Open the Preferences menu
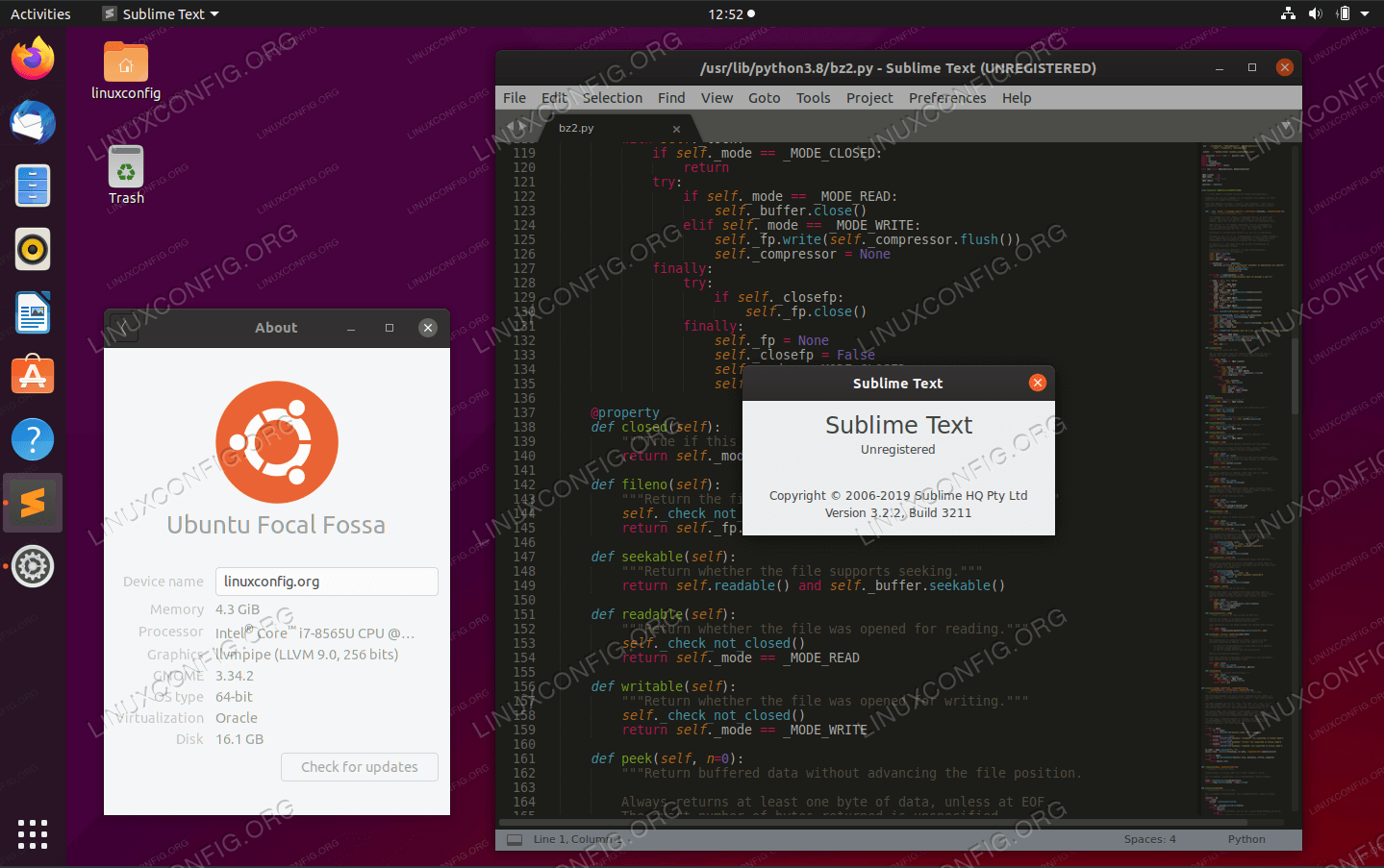Image resolution: width=1384 pixels, height=868 pixels. click(x=946, y=98)
